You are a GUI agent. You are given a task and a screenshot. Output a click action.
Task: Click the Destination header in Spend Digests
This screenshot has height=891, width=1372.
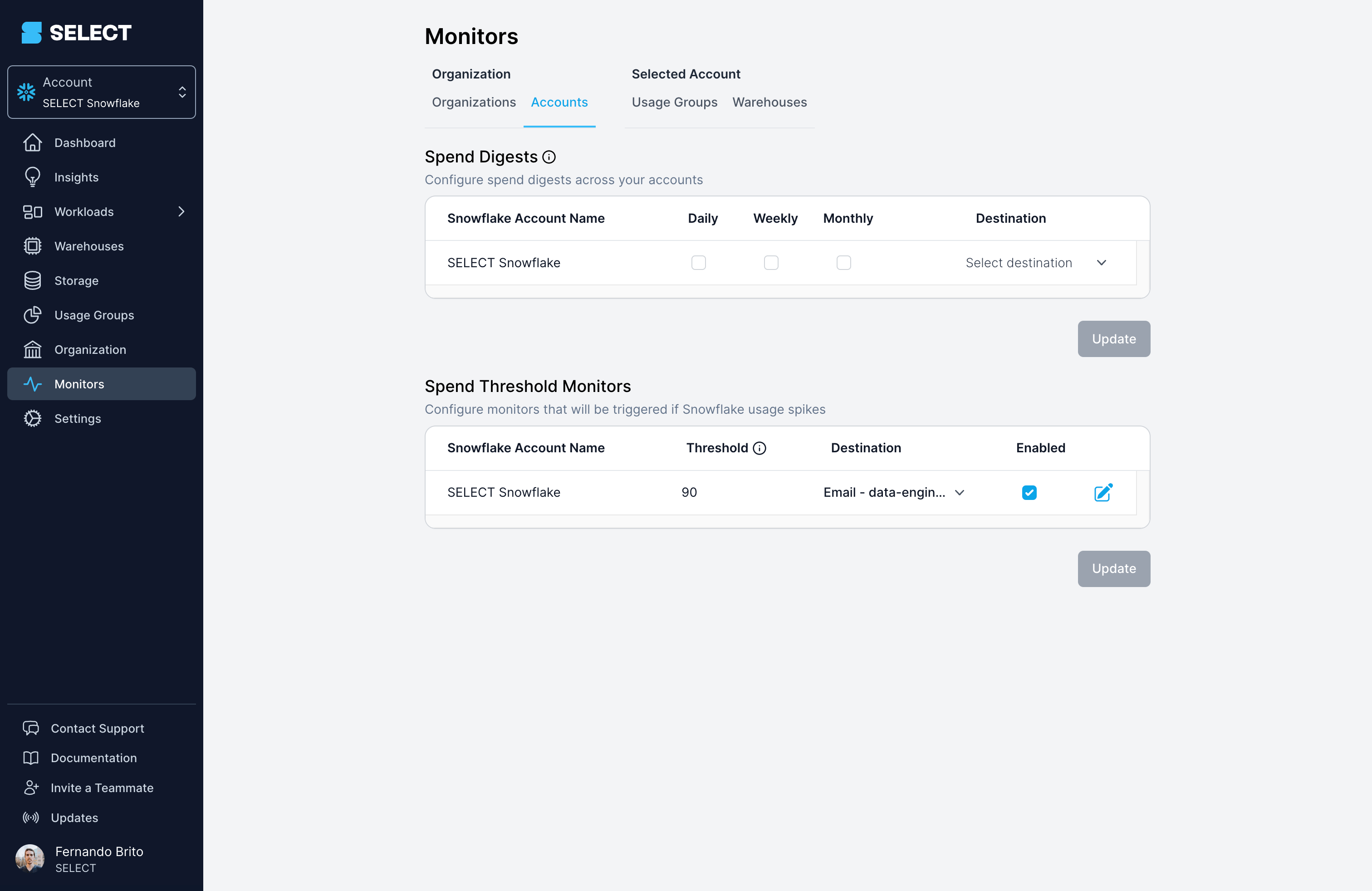(x=1010, y=218)
